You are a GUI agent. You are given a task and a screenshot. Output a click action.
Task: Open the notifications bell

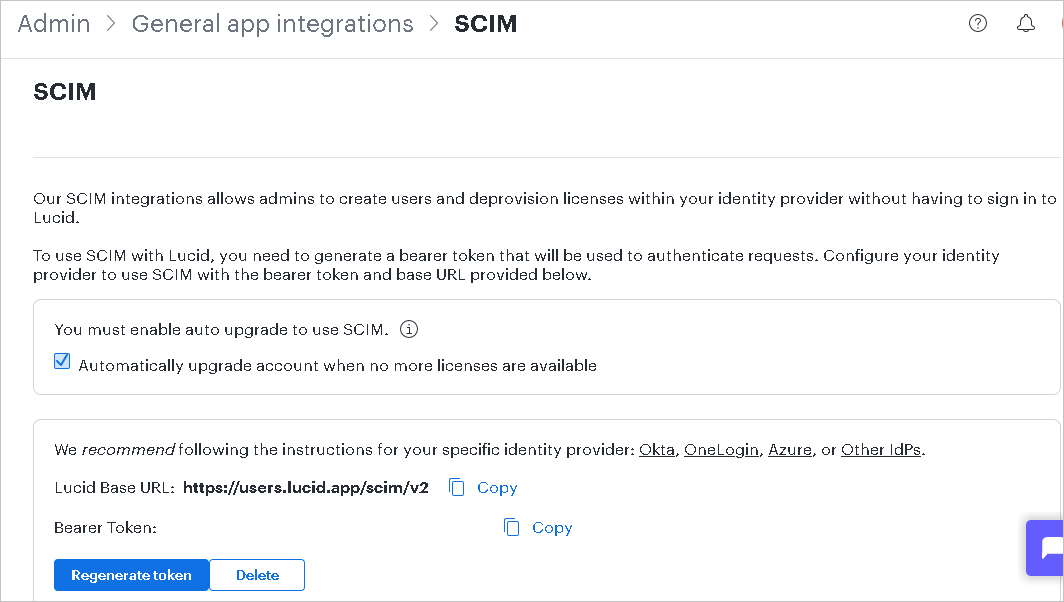click(x=1026, y=24)
